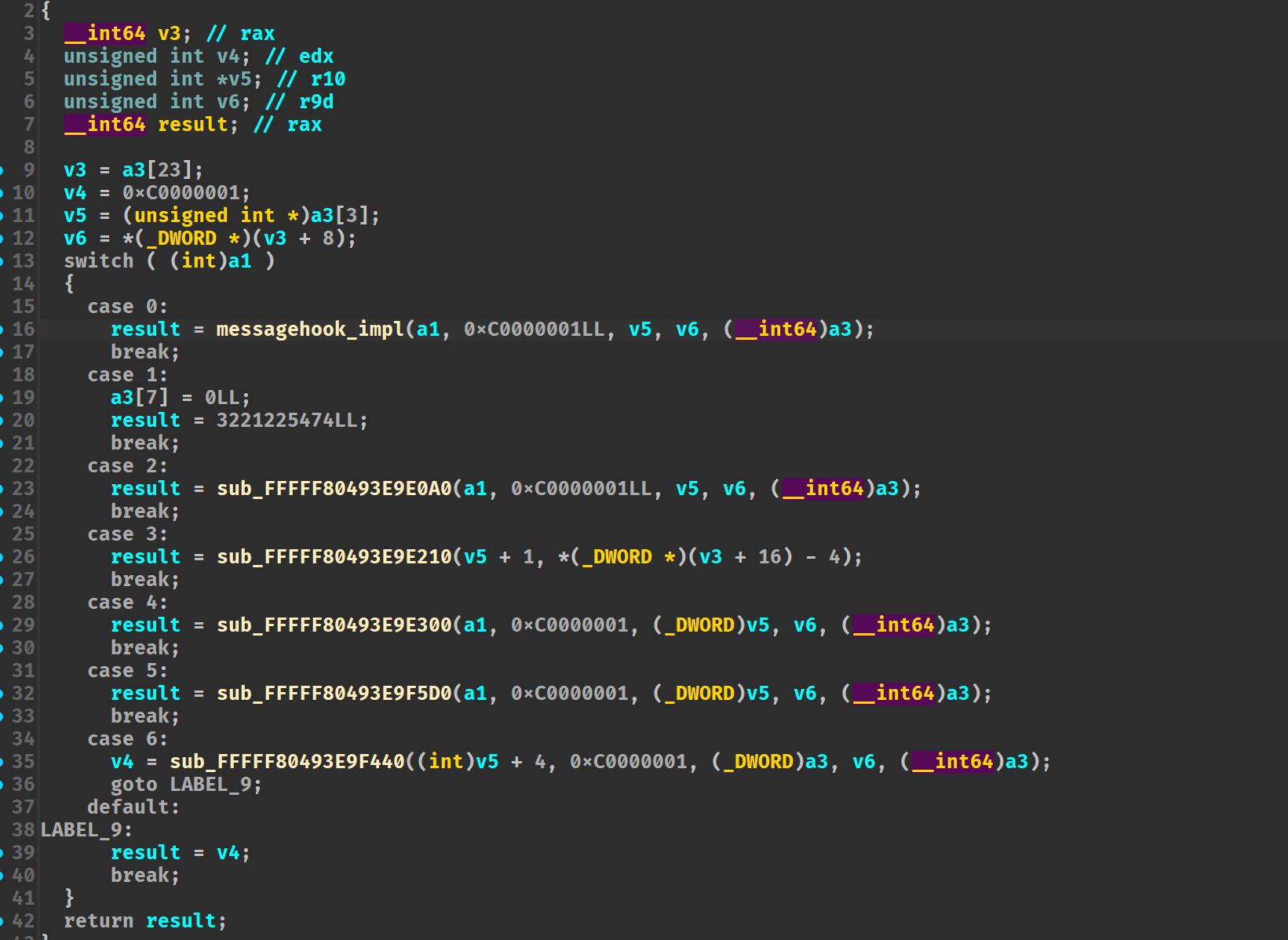Select the constant 3221225474LL
The width and height of the screenshot is (1288, 940).
coord(287,420)
